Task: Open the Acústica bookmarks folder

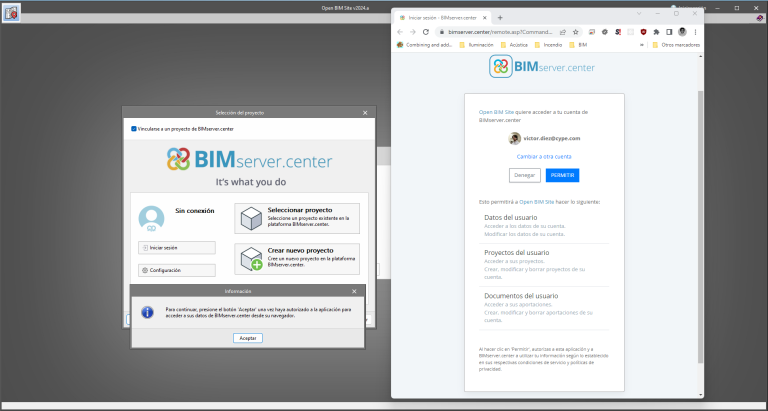Action: pyautogui.click(x=514, y=45)
